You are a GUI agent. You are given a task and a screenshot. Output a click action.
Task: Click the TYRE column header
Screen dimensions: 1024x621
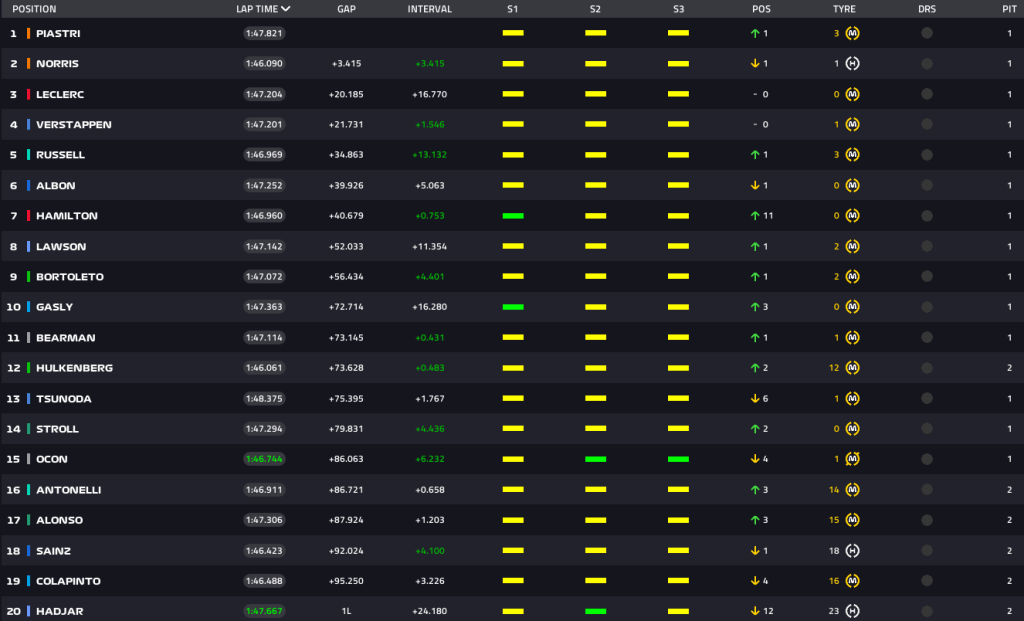pyautogui.click(x=844, y=9)
